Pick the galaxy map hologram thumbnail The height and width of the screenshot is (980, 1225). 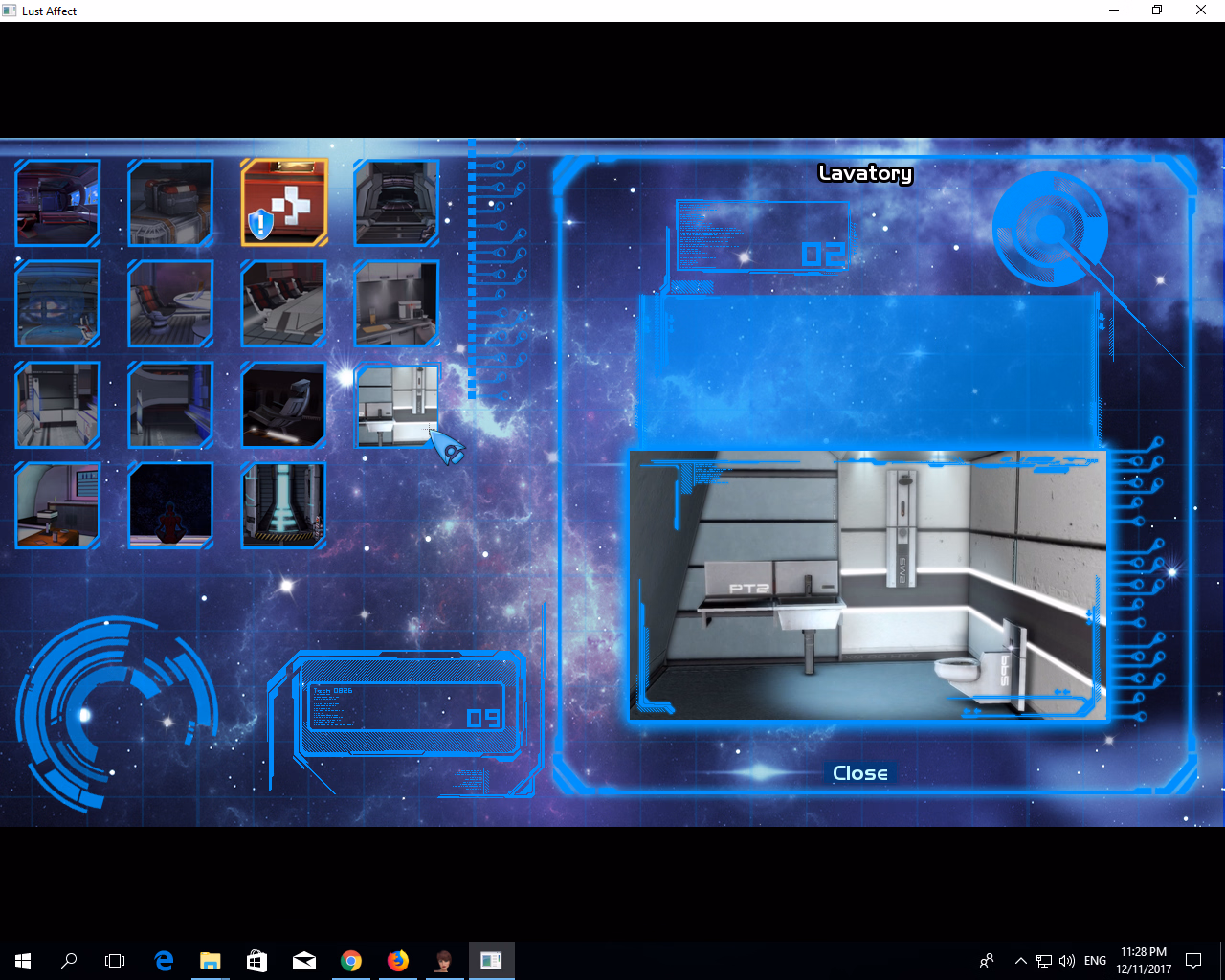pos(57,304)
